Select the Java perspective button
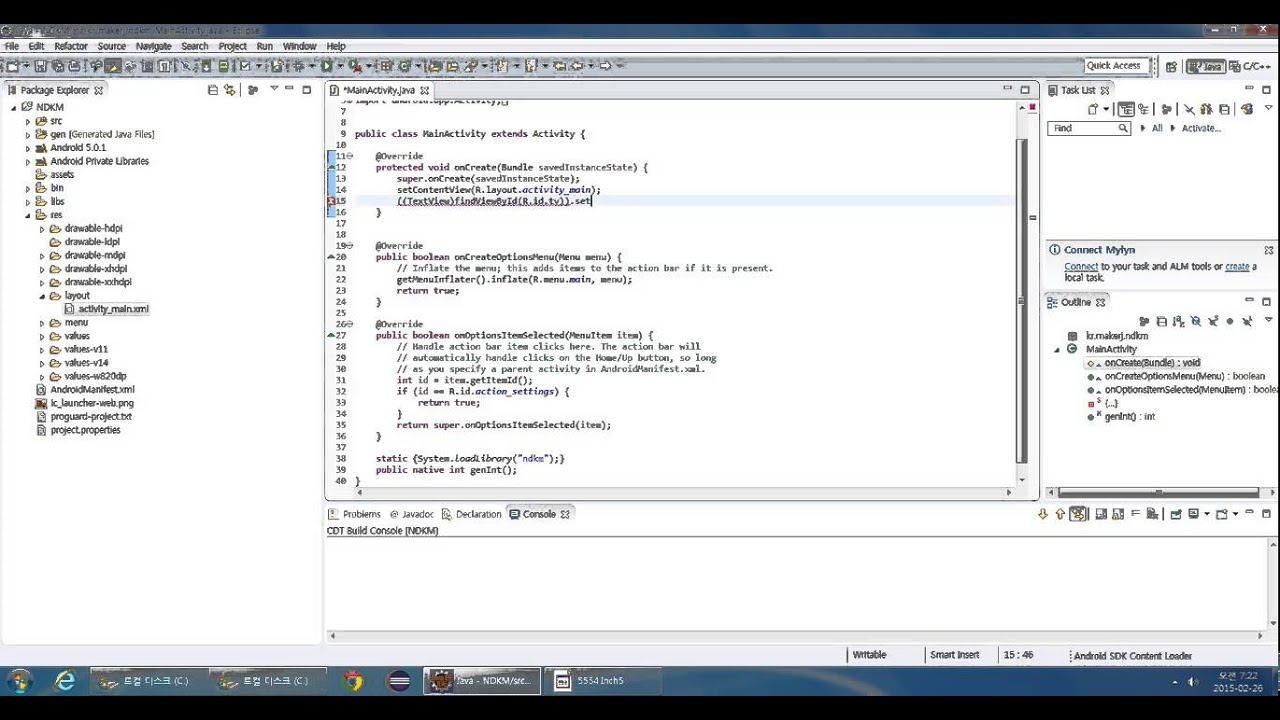1280x720 pixels. coord(1206,66)
